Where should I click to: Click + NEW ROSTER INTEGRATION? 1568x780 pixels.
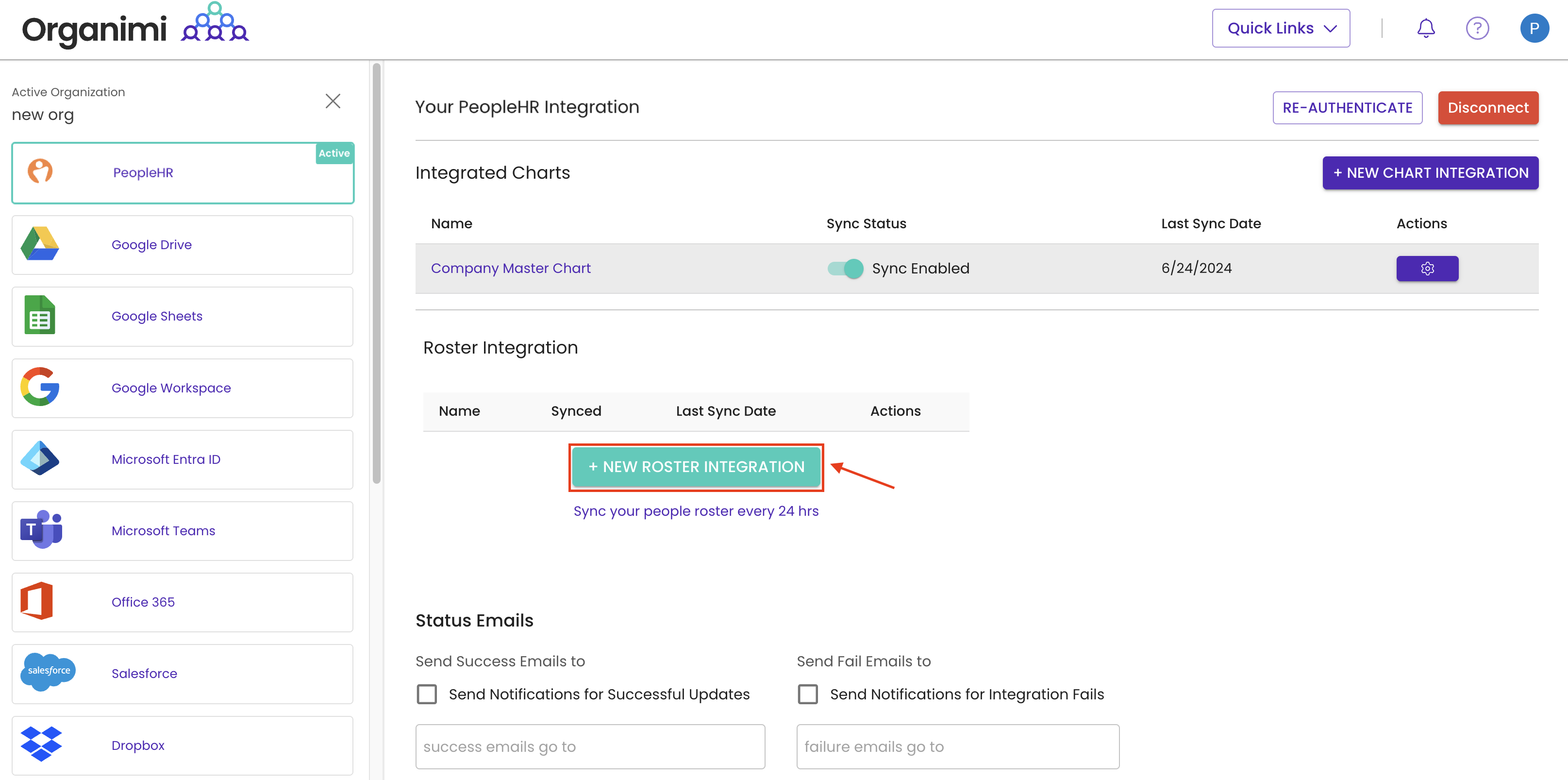[696, 467]
